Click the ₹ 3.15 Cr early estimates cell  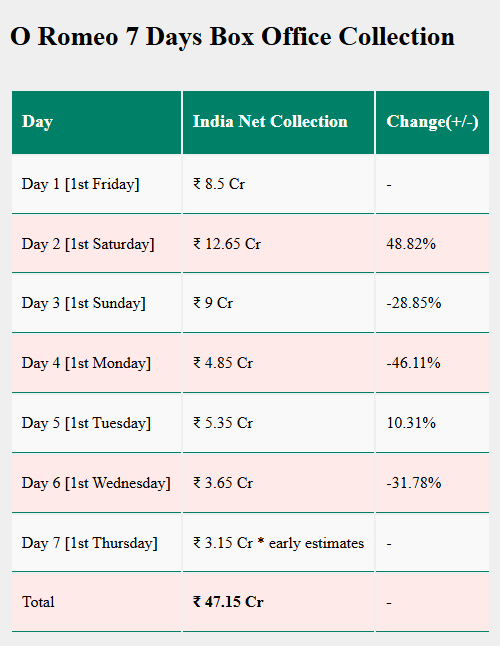click(x=278, y=543)
